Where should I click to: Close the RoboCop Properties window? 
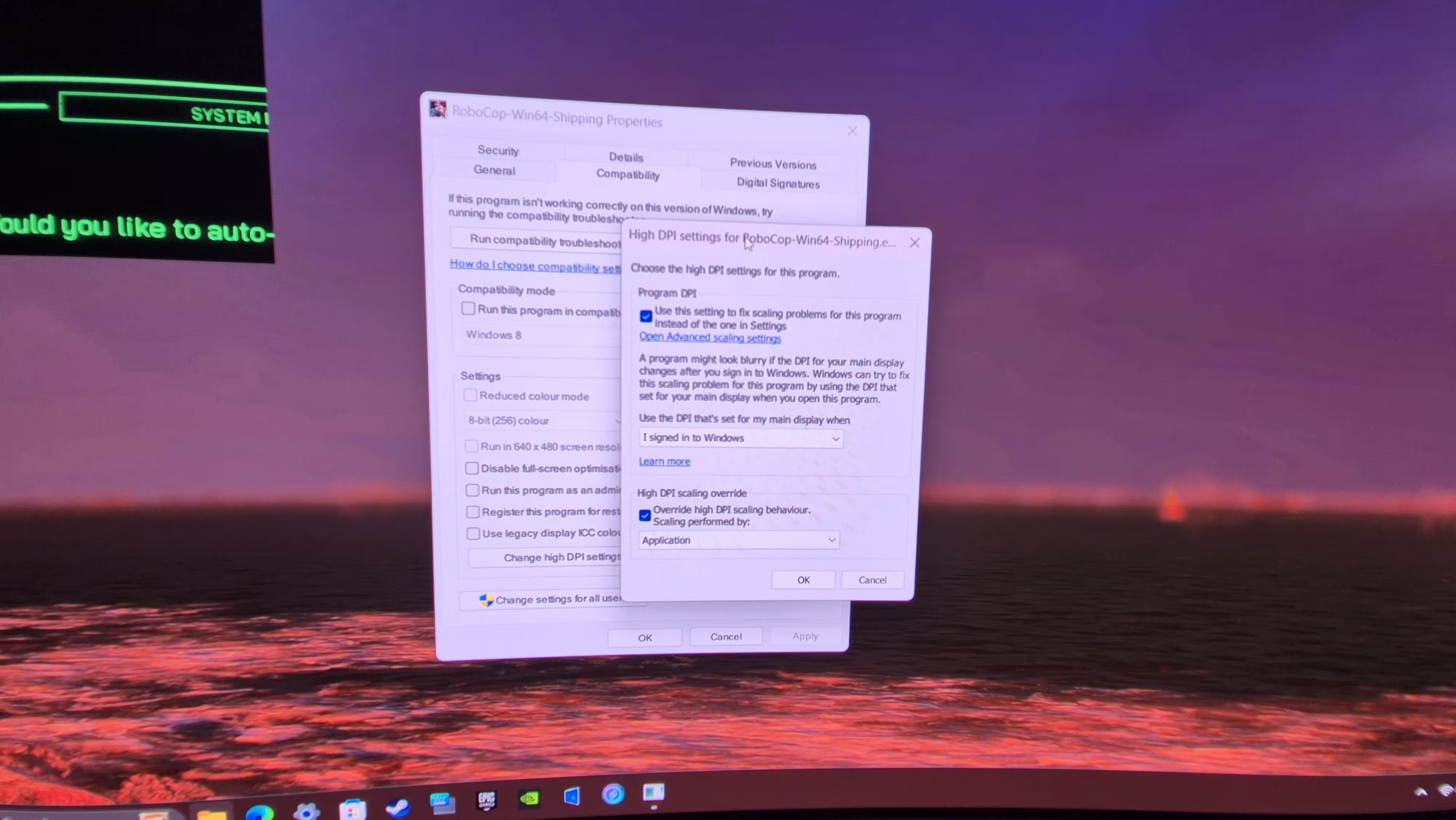(852, 131)
